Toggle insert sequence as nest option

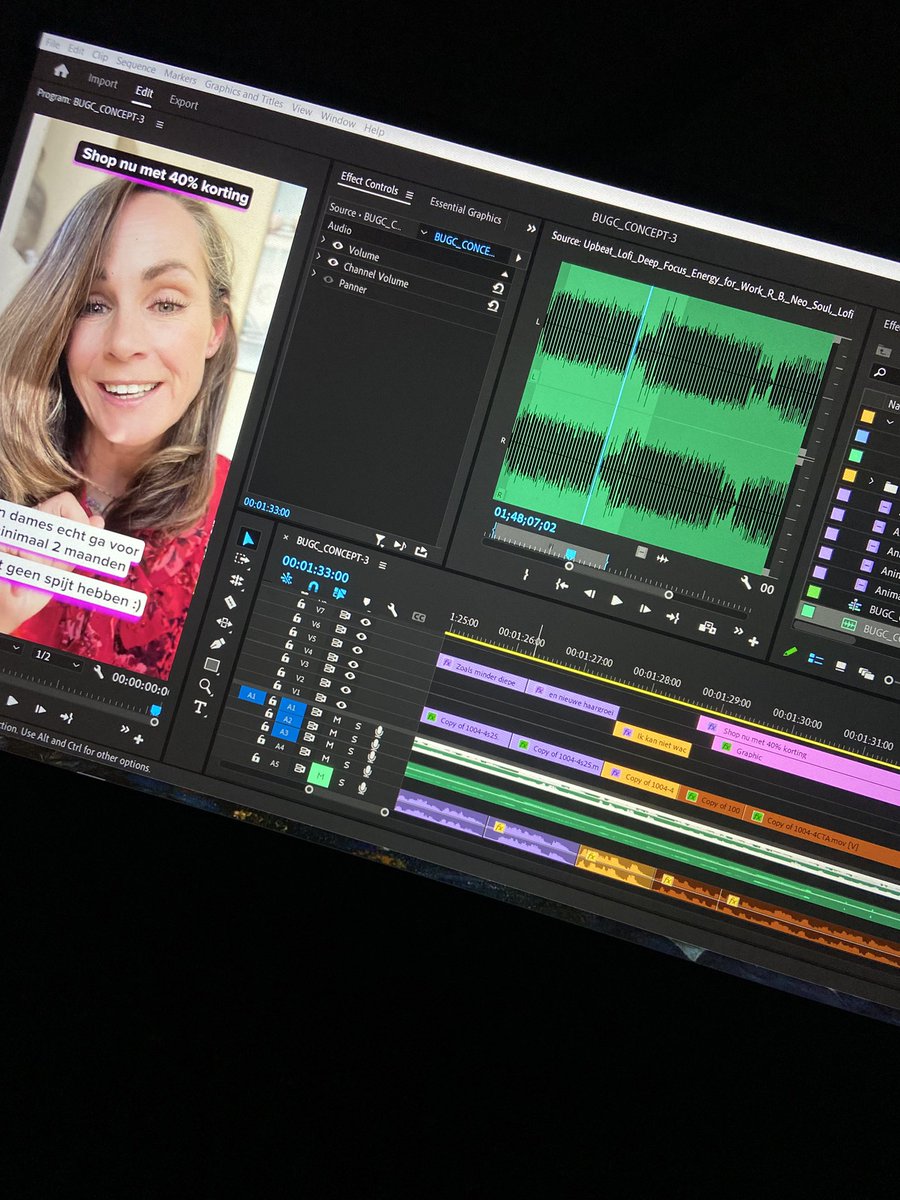click(x=287, y=578)
